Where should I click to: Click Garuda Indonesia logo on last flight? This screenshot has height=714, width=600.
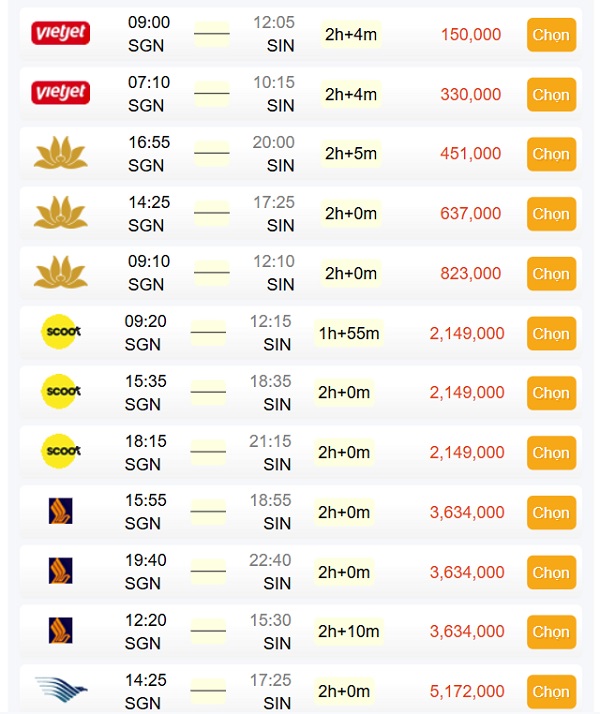point(61,689)
